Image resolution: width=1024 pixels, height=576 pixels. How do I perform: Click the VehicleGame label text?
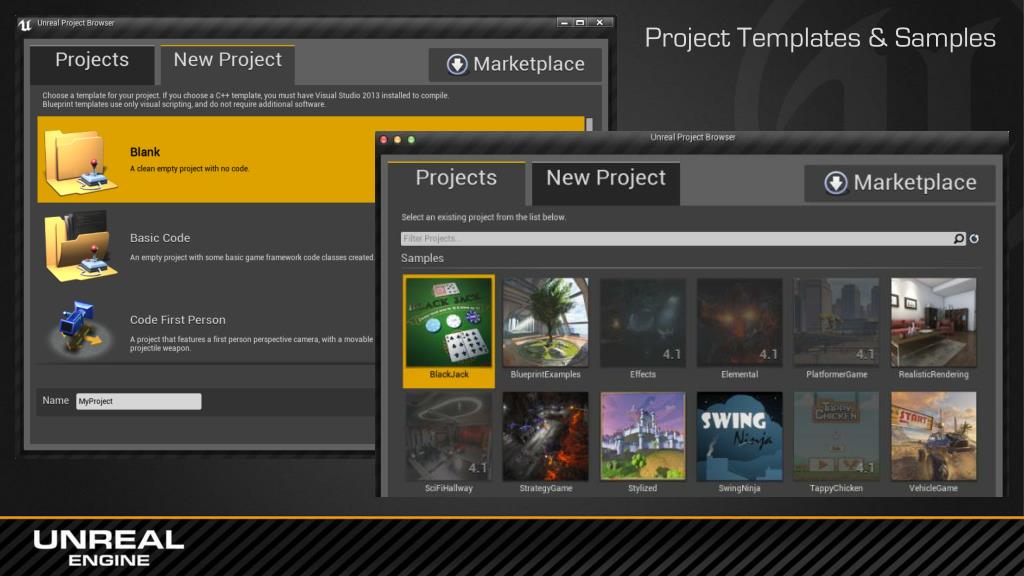pos(933,488)
